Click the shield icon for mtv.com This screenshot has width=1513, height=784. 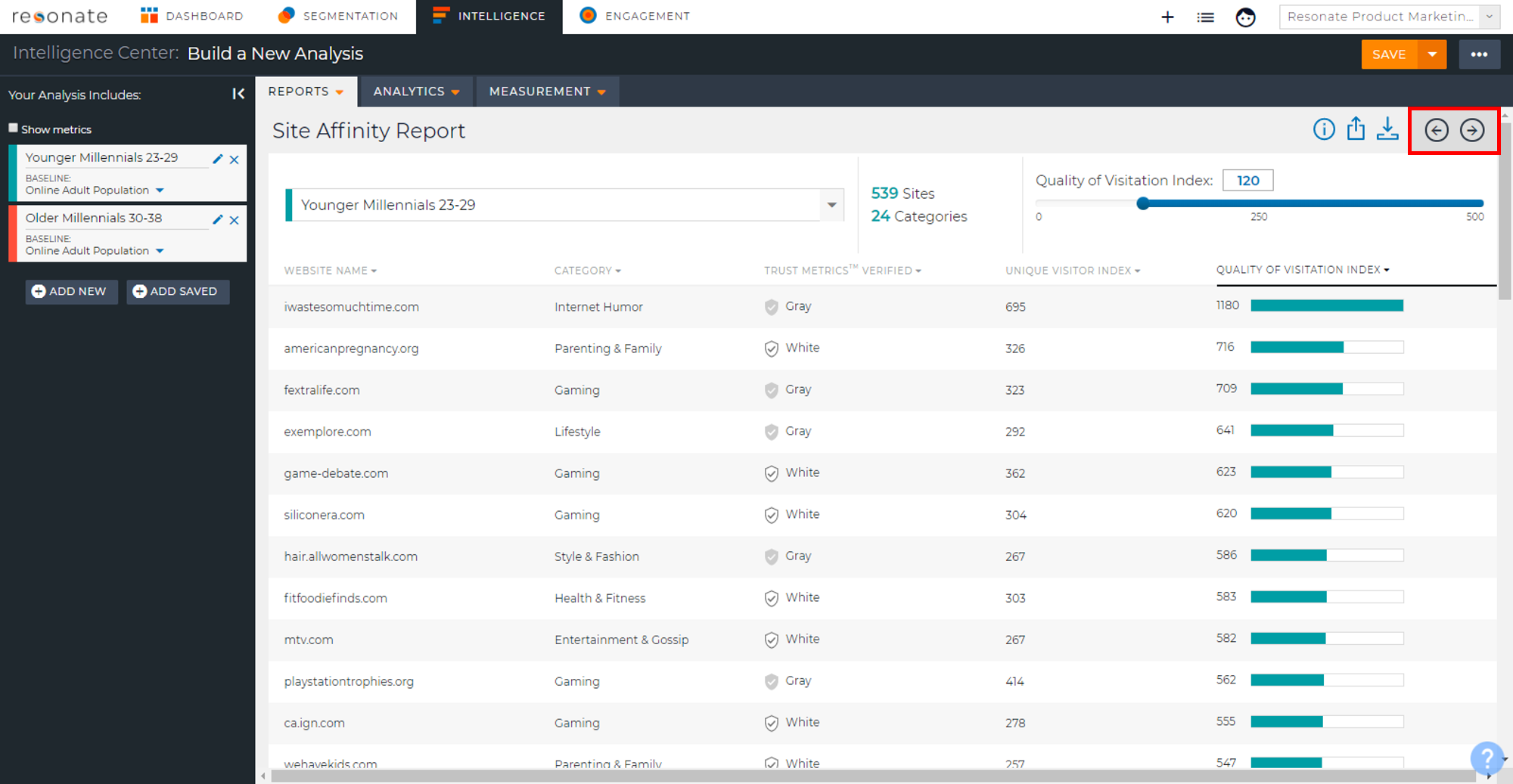[x=771, y=640]
